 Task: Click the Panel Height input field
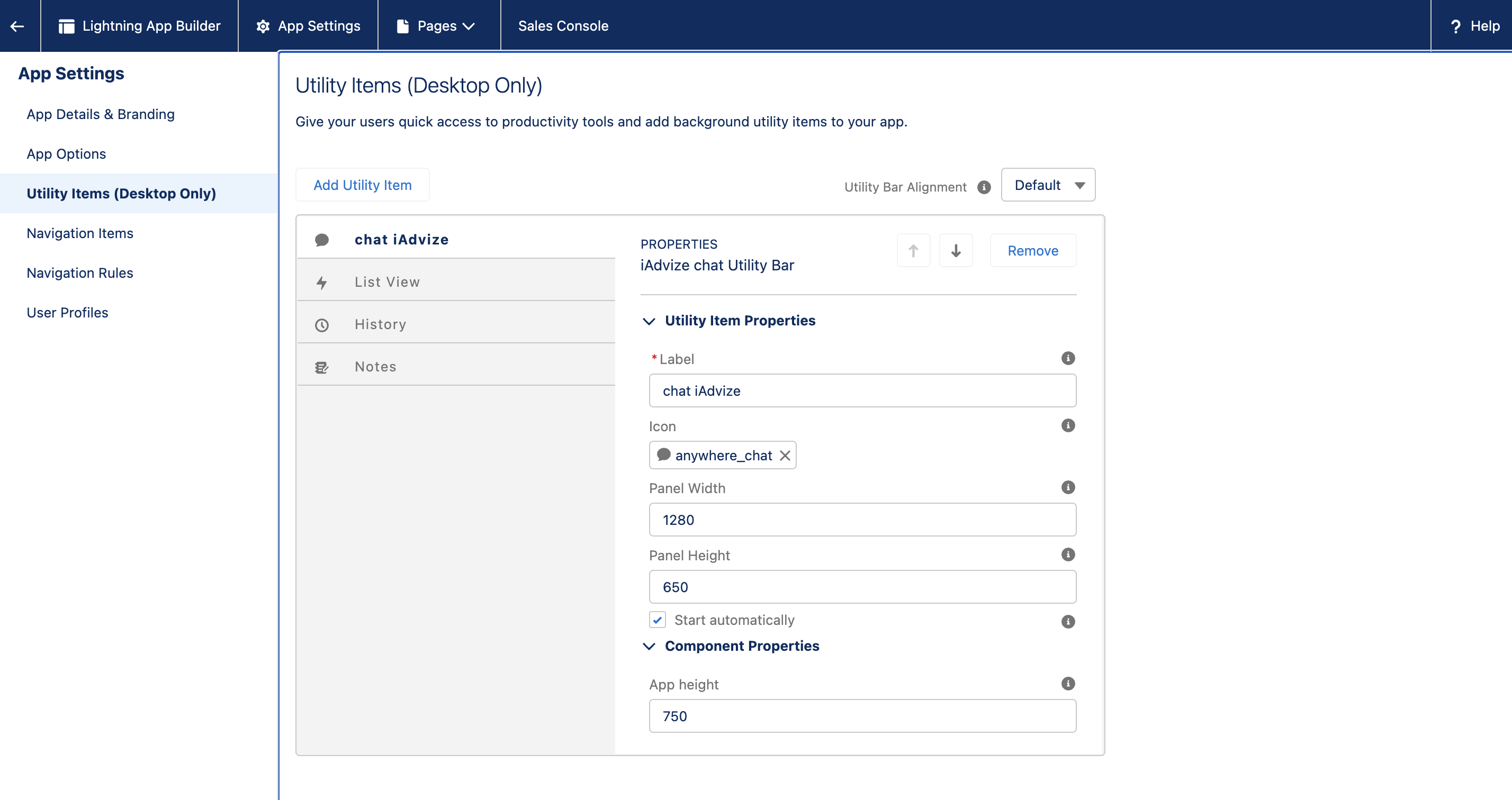862,587
